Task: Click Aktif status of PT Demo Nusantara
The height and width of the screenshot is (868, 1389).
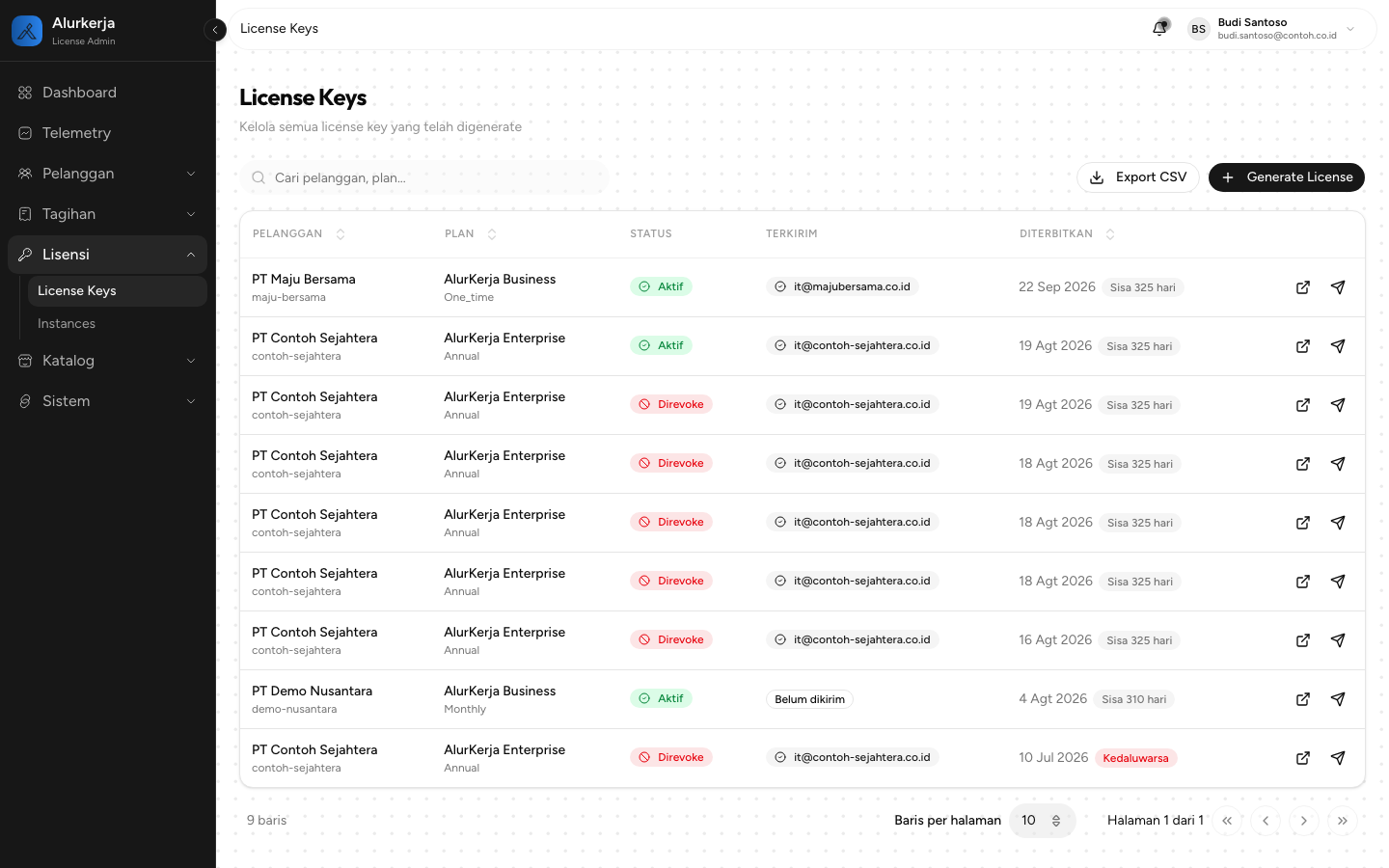Action: pos(661,698)
